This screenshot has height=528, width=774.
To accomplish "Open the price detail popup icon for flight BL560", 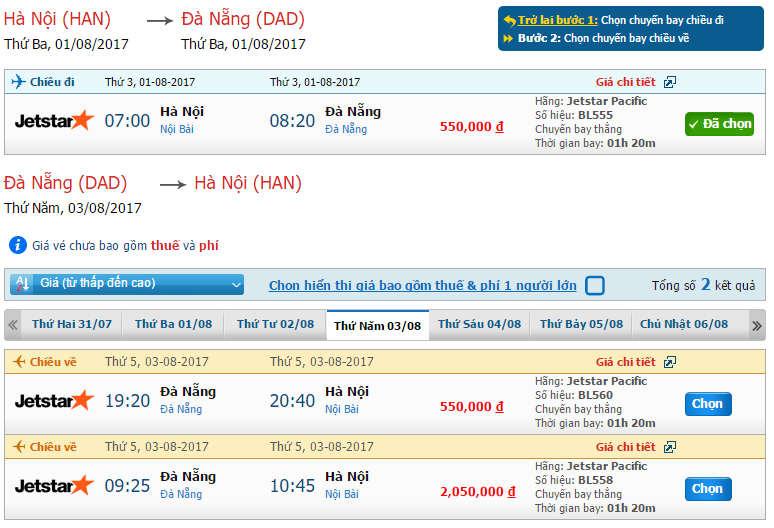I will point(670,362).
